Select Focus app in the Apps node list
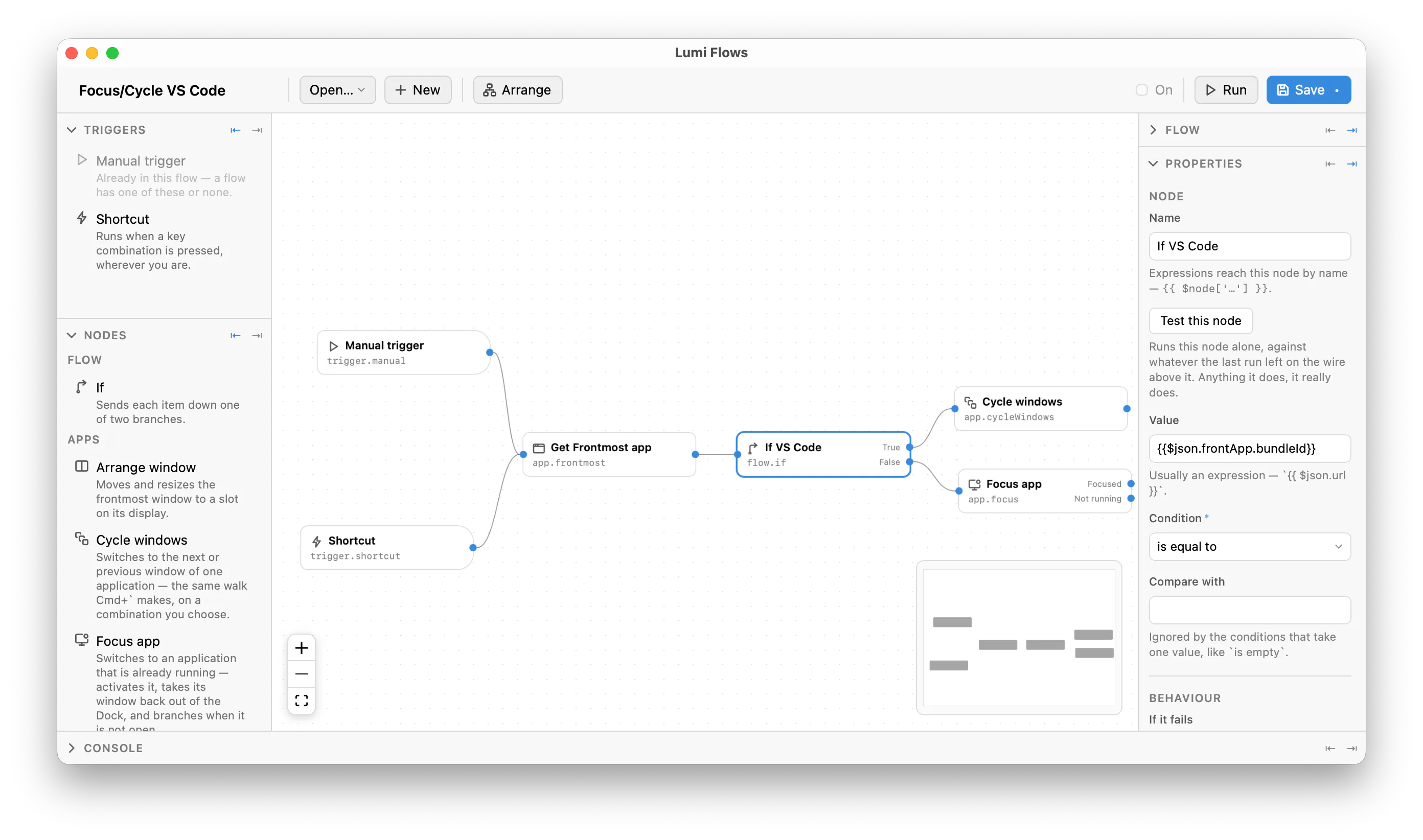Image resolution: width=1423 pixels, height=840 pixels. coord(163,681)
